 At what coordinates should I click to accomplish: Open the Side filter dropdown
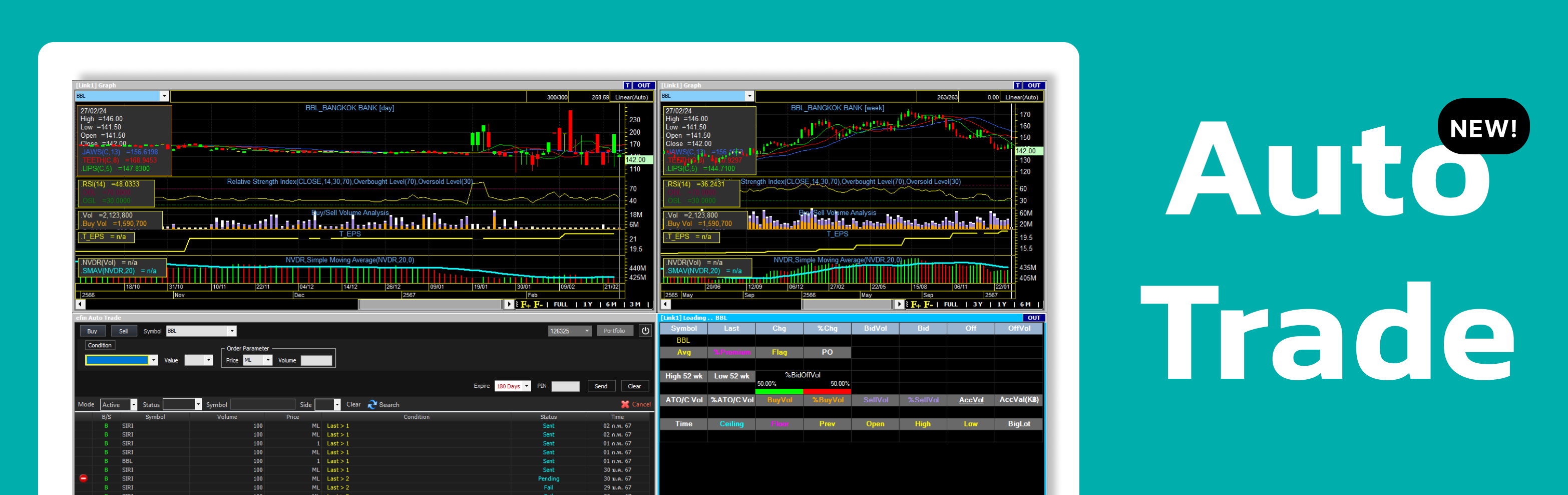(337, 405)
